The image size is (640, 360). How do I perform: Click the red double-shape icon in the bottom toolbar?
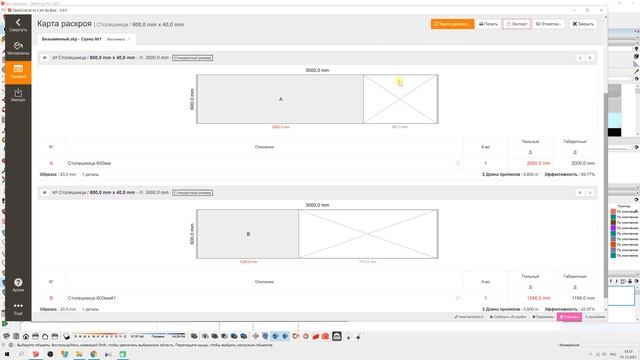click(x=316, y=336)
